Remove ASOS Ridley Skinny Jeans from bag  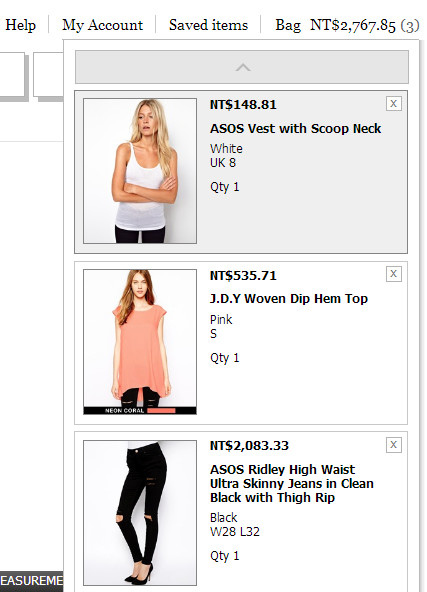[393, 445]
